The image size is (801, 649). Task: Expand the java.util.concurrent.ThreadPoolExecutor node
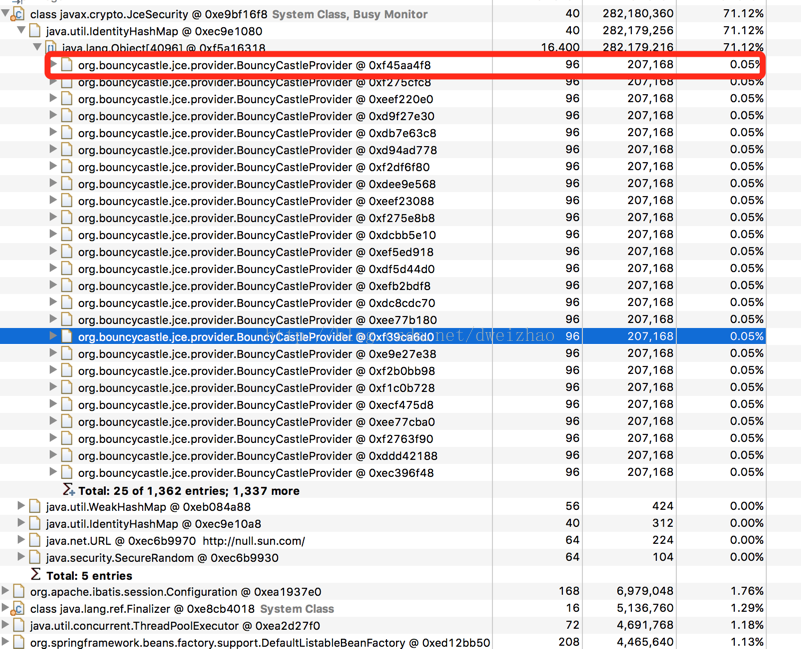5,624
